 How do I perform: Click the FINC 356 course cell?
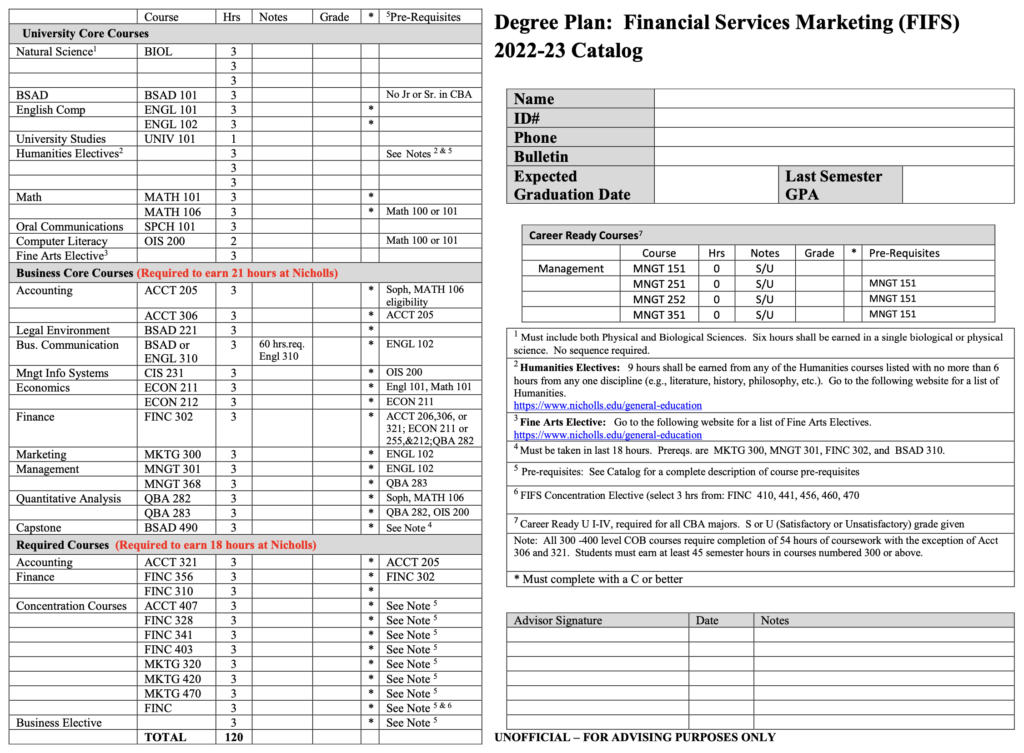pyautogui.click(x=176, y=577)
